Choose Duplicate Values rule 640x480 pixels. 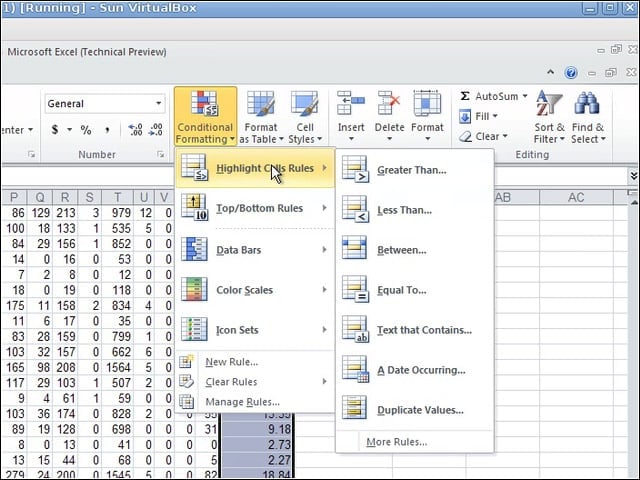click(x=414, y=410)
